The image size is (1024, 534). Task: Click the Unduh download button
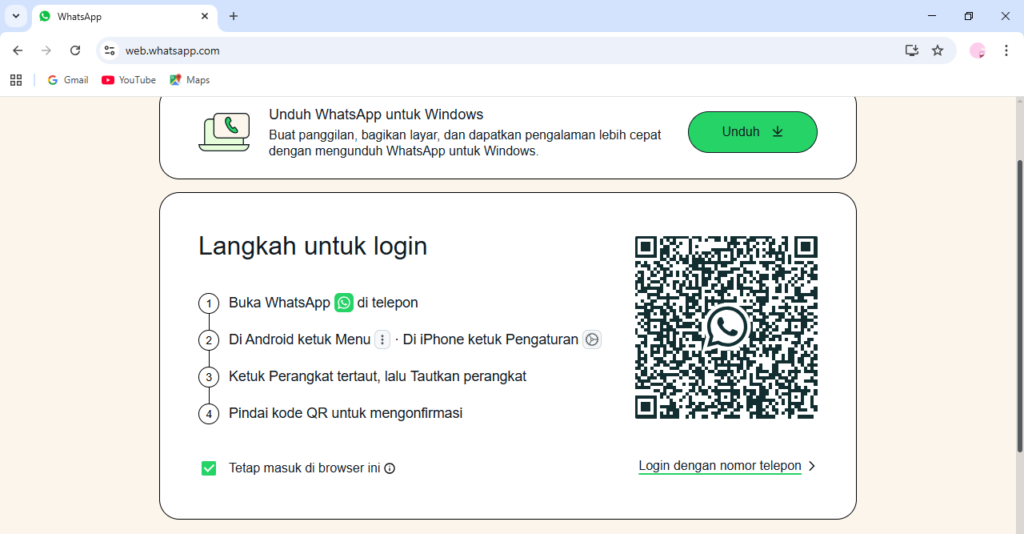[x=752, y=132]
